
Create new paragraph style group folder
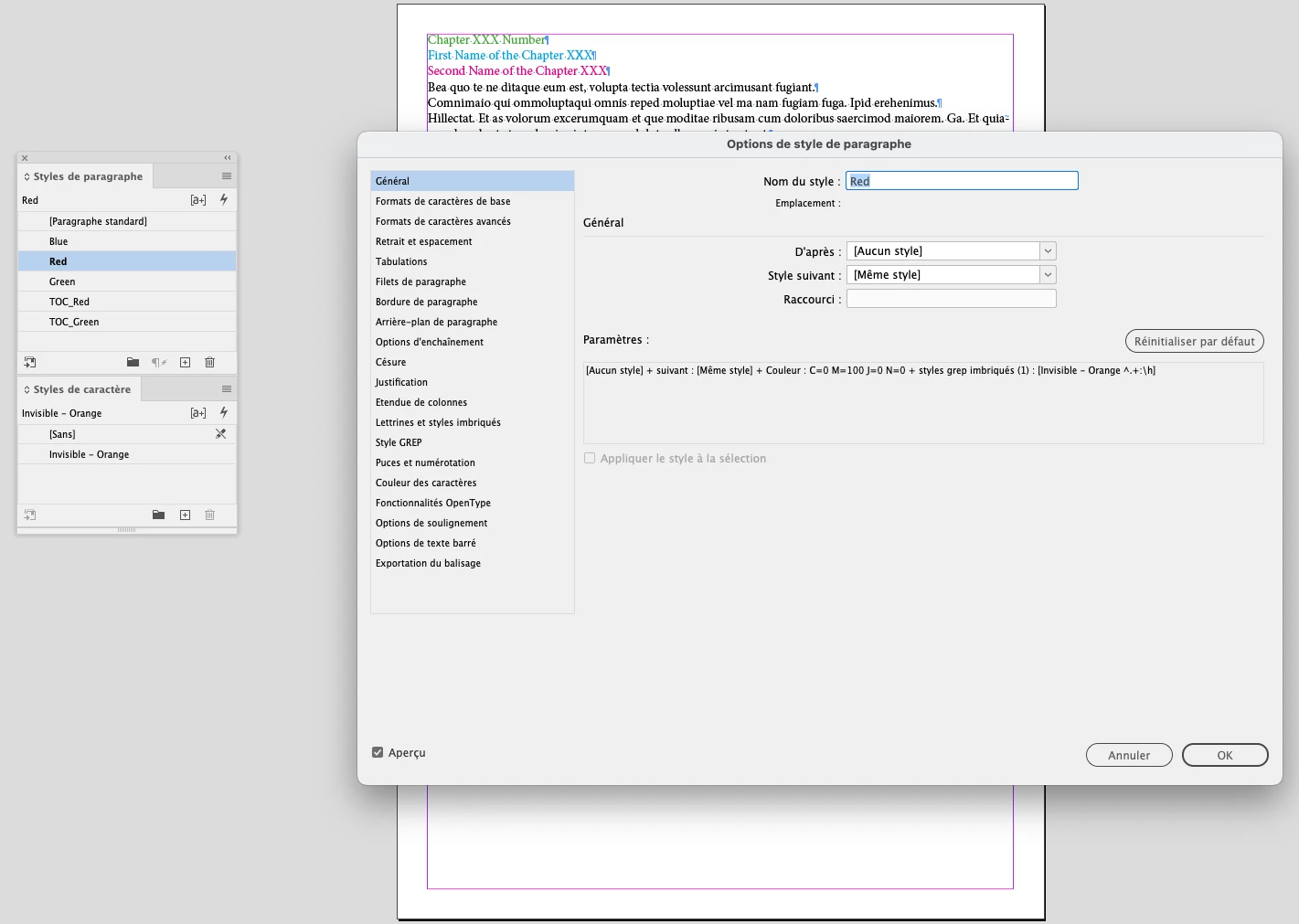click(133, 363)
